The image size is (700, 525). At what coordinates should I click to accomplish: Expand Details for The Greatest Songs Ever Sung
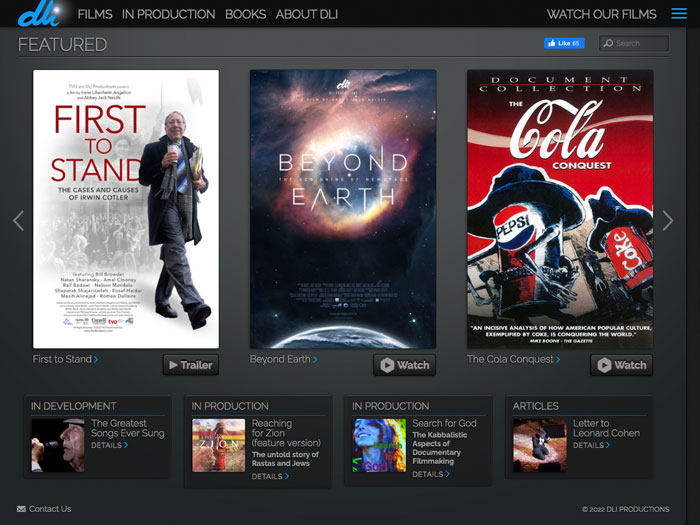point(109,445)
